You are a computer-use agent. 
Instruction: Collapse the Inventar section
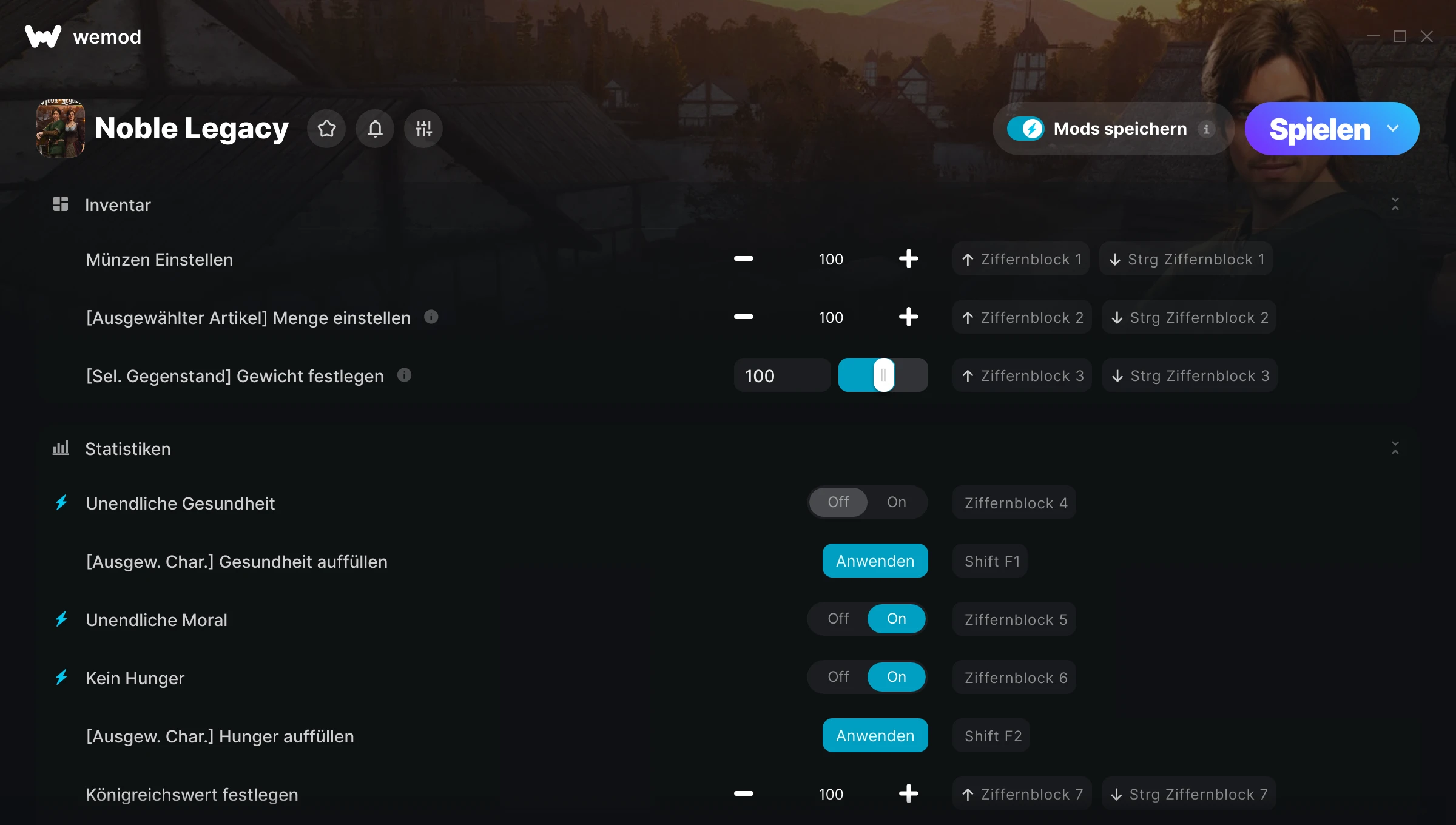coord(1395,204)
